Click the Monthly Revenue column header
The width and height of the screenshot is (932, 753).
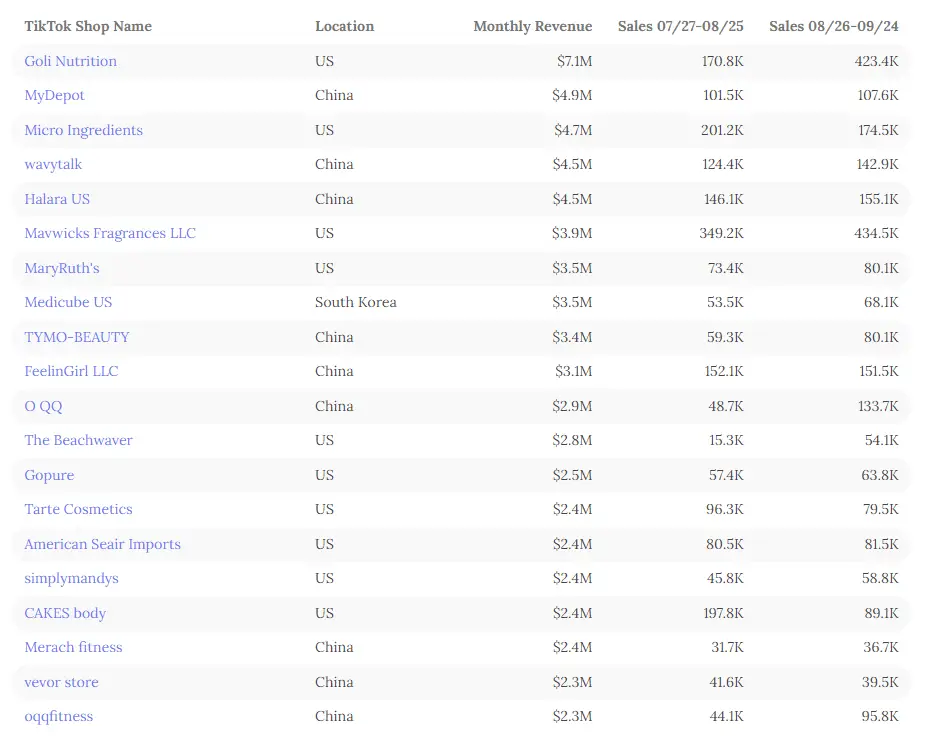pos(532,26)
